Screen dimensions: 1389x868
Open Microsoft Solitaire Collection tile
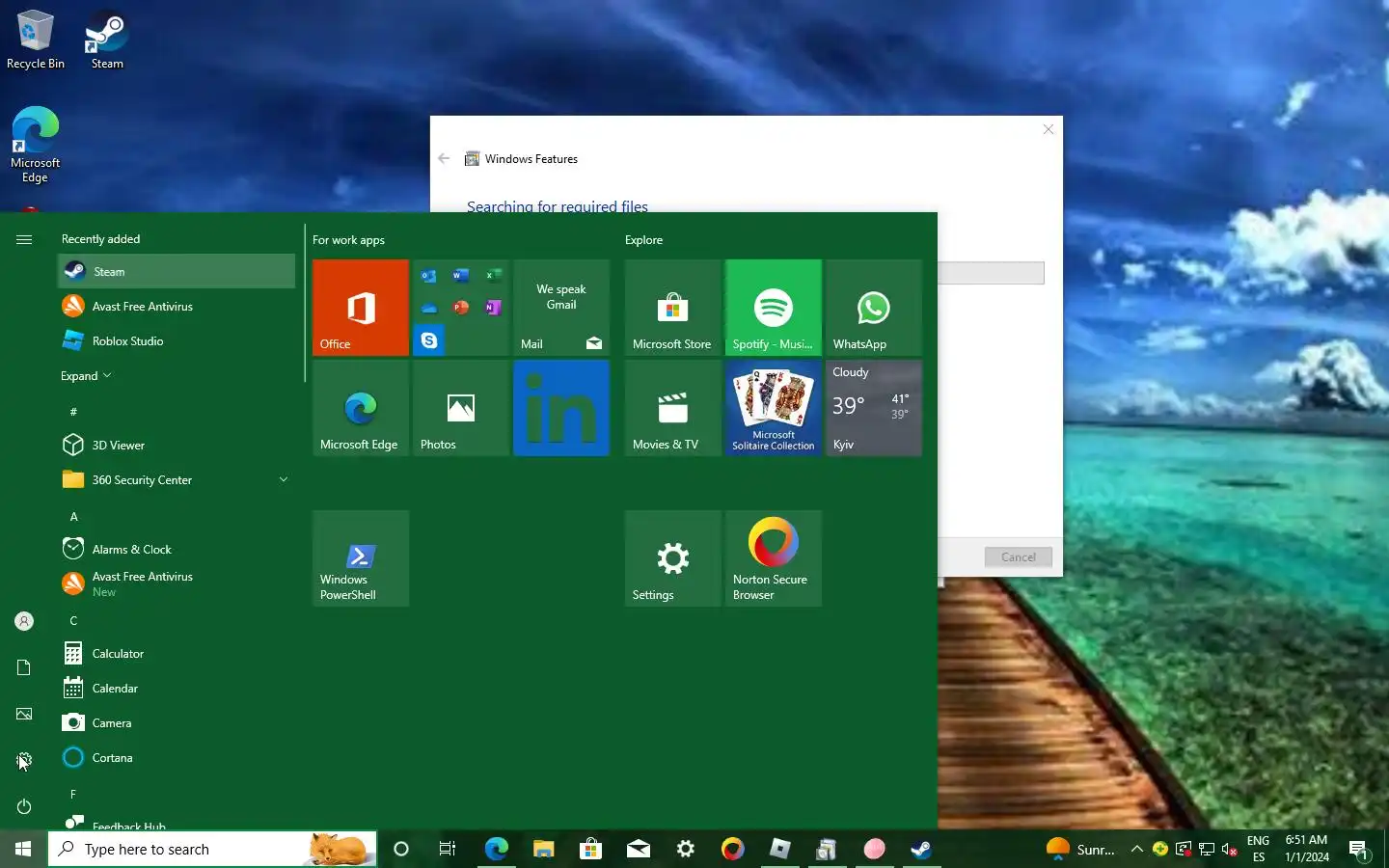coord(774,408)
